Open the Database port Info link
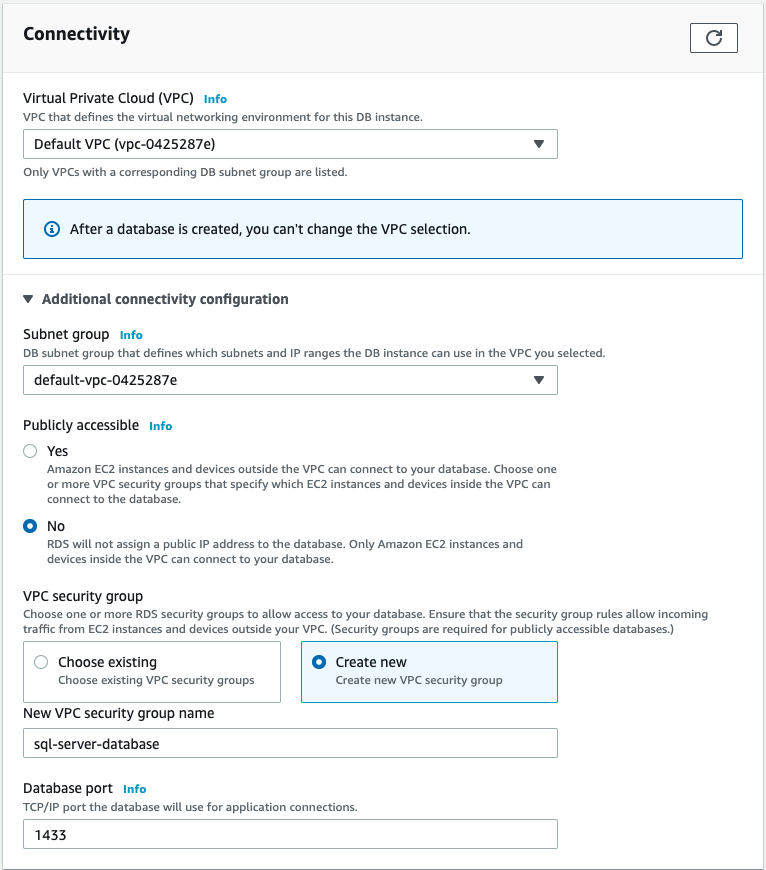 pyautogui.click(x=134, y=788)
